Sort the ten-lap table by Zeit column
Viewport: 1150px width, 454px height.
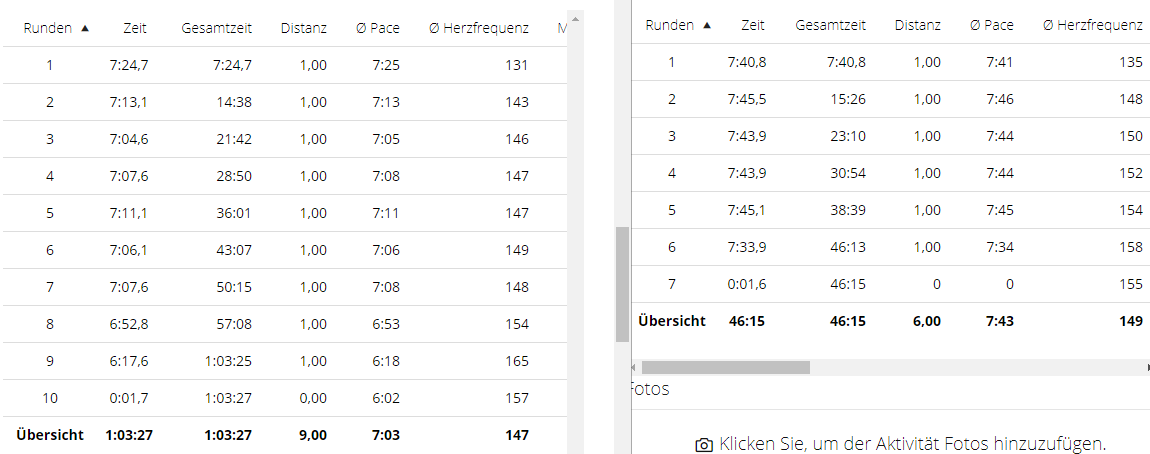point(132,28)
